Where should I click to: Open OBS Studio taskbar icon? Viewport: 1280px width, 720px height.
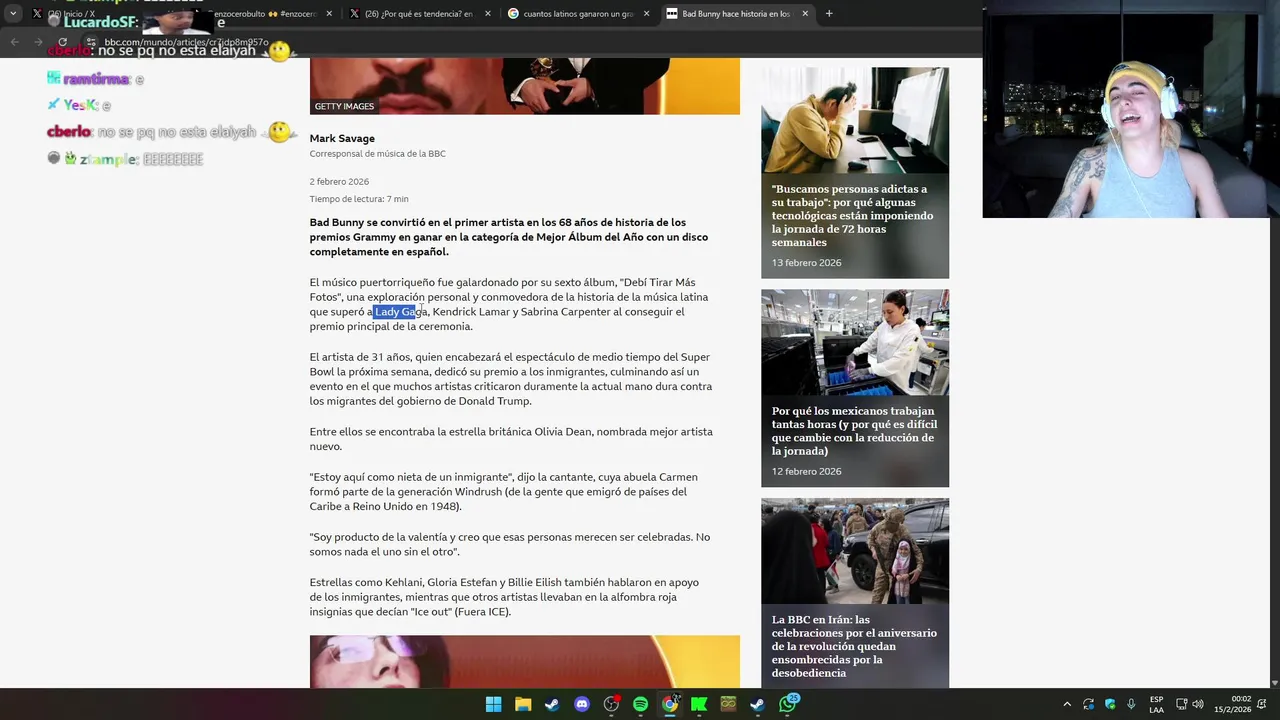(x=611, y=704)
